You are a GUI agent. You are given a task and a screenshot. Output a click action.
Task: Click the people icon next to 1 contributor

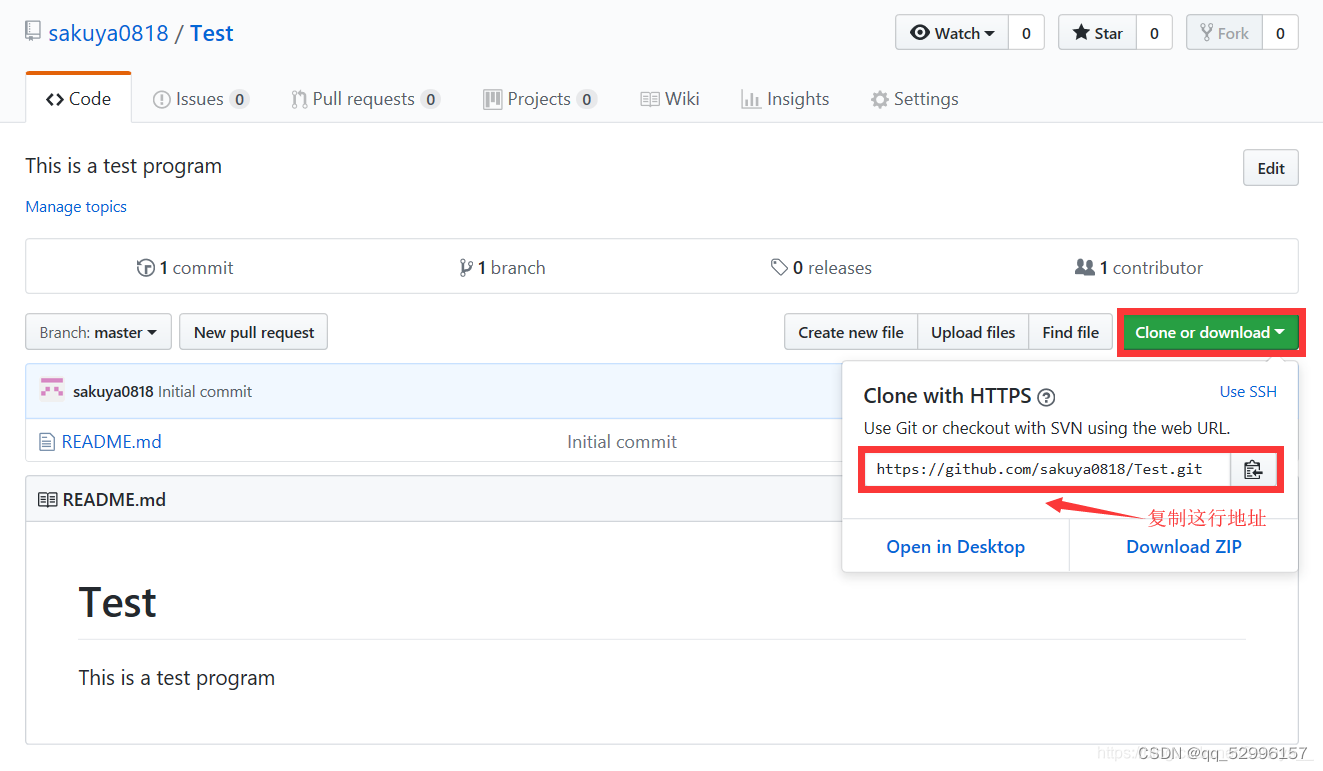(1084, 268)
